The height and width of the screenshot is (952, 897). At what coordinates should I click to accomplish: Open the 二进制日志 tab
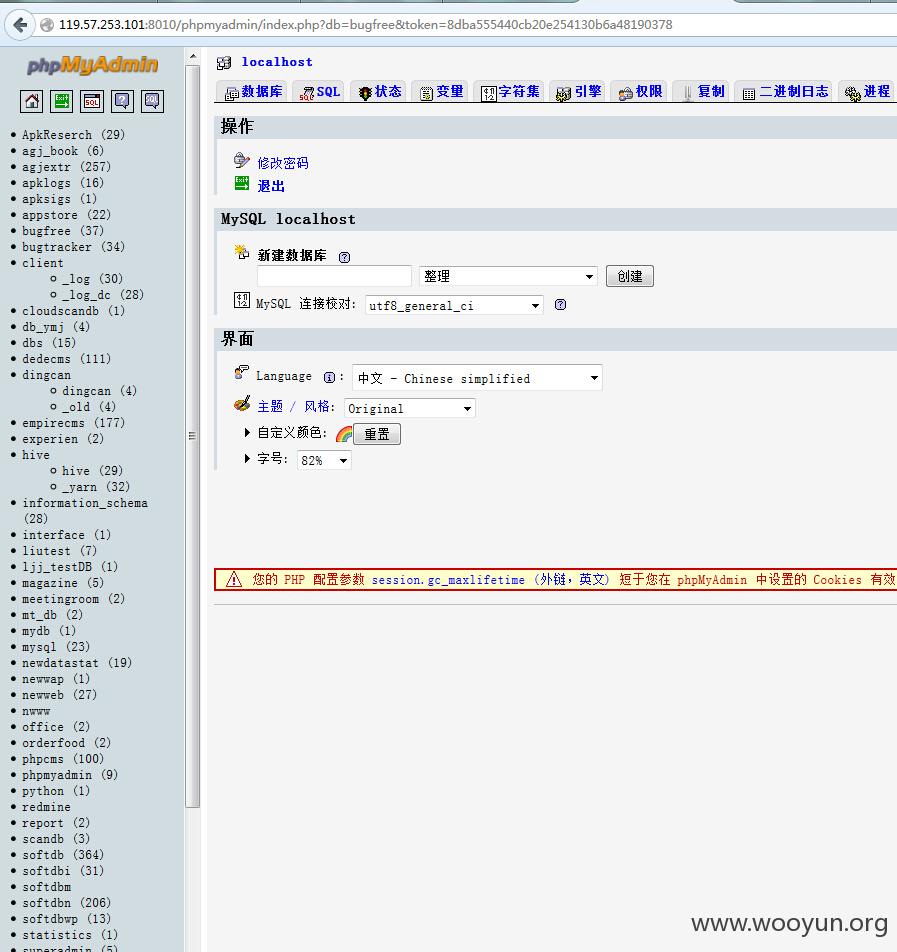click(785, 92)
